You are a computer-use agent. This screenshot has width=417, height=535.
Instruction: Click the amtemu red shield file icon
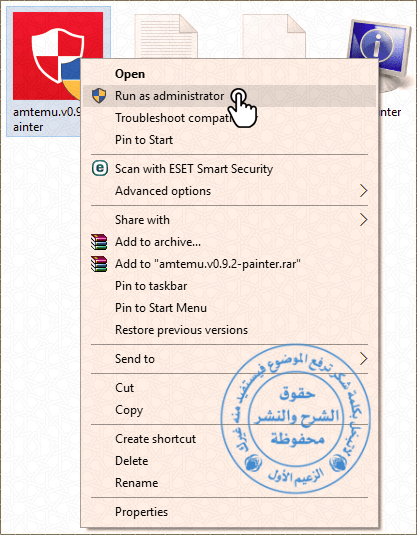(58, 56)
